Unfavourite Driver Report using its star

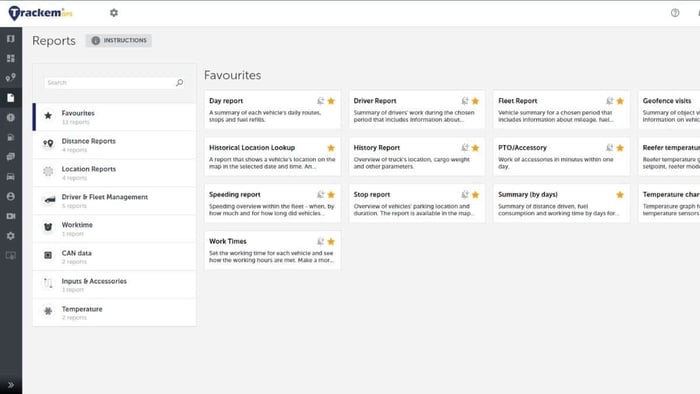[475, 101]
